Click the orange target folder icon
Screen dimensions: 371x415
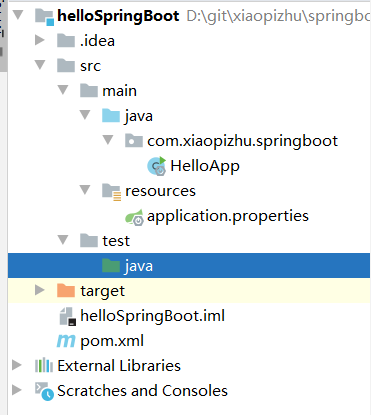tap(66, 291)
